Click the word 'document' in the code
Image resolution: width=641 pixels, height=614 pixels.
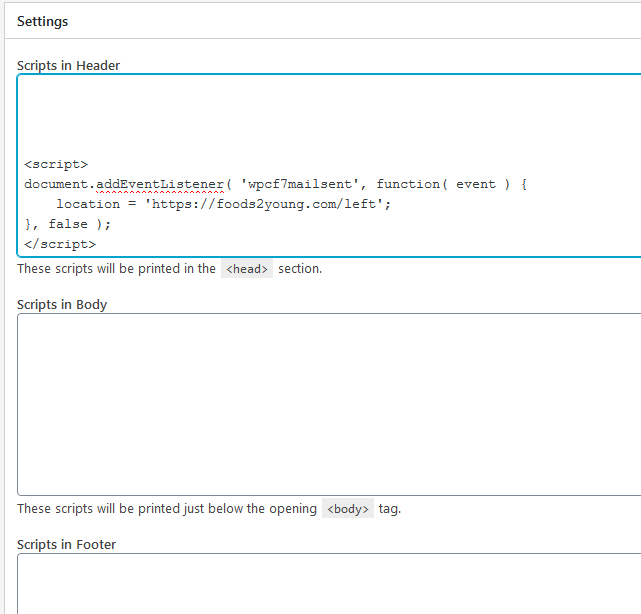tap(56, 184)
